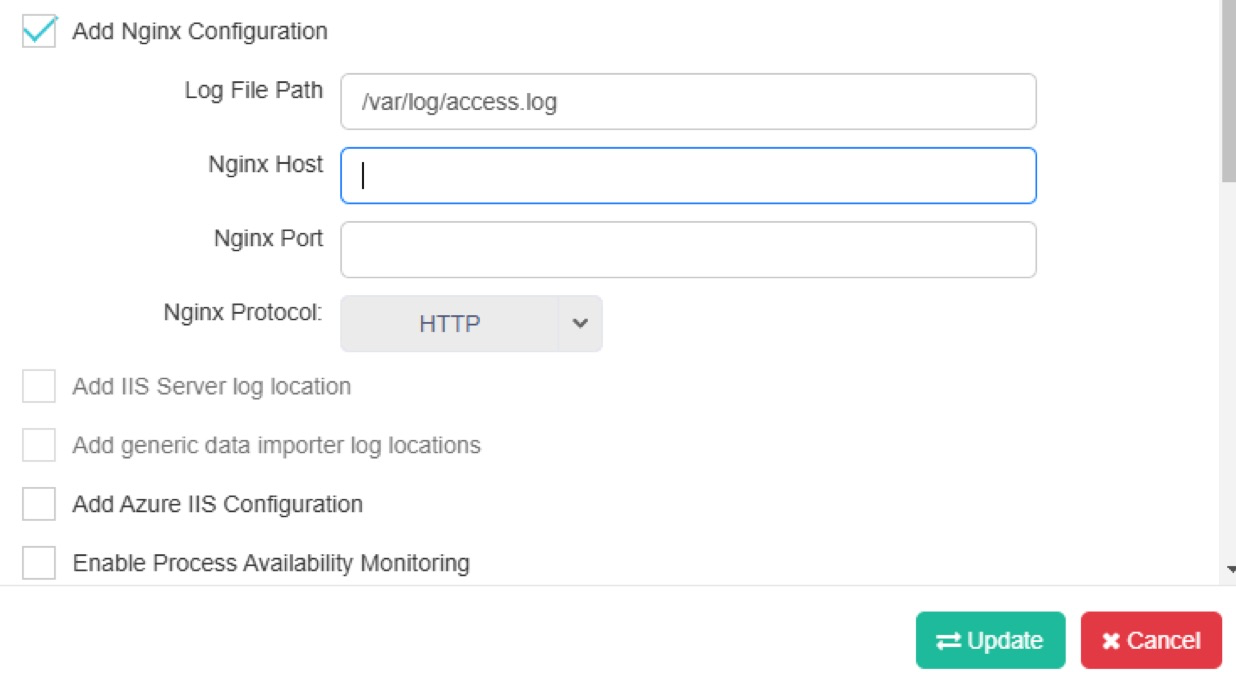Open the Nginx Protocol HTTP dropdown
Image resolution: width=1236 pixels, height=690 pixels.
click(471, 323)
